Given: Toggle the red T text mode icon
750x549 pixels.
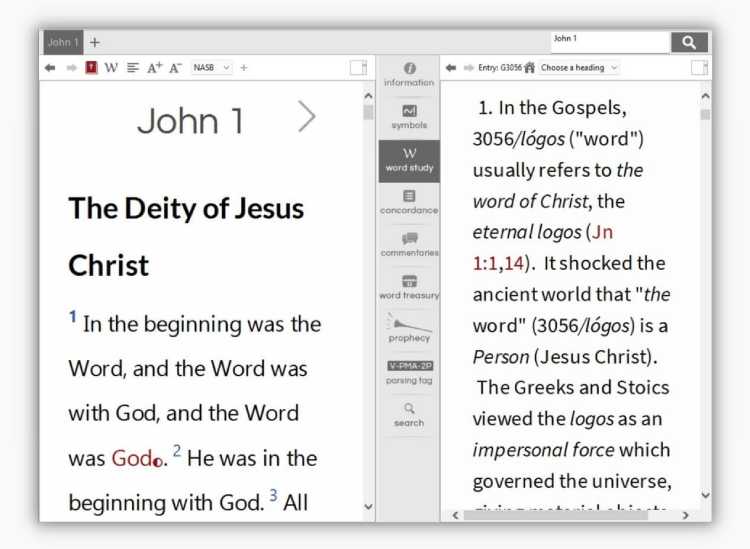Looking at the screenshot, I should [91, 68].
